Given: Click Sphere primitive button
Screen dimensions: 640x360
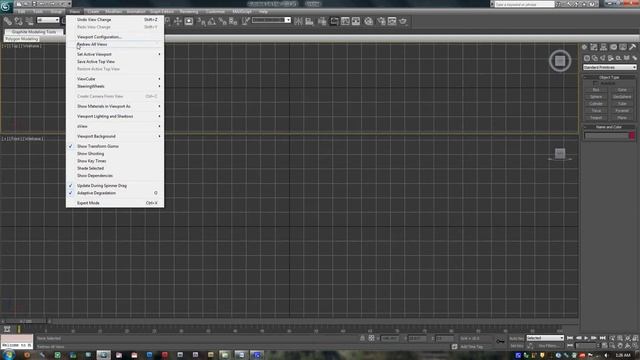Looking at the screenshot, I should point(596,97).
